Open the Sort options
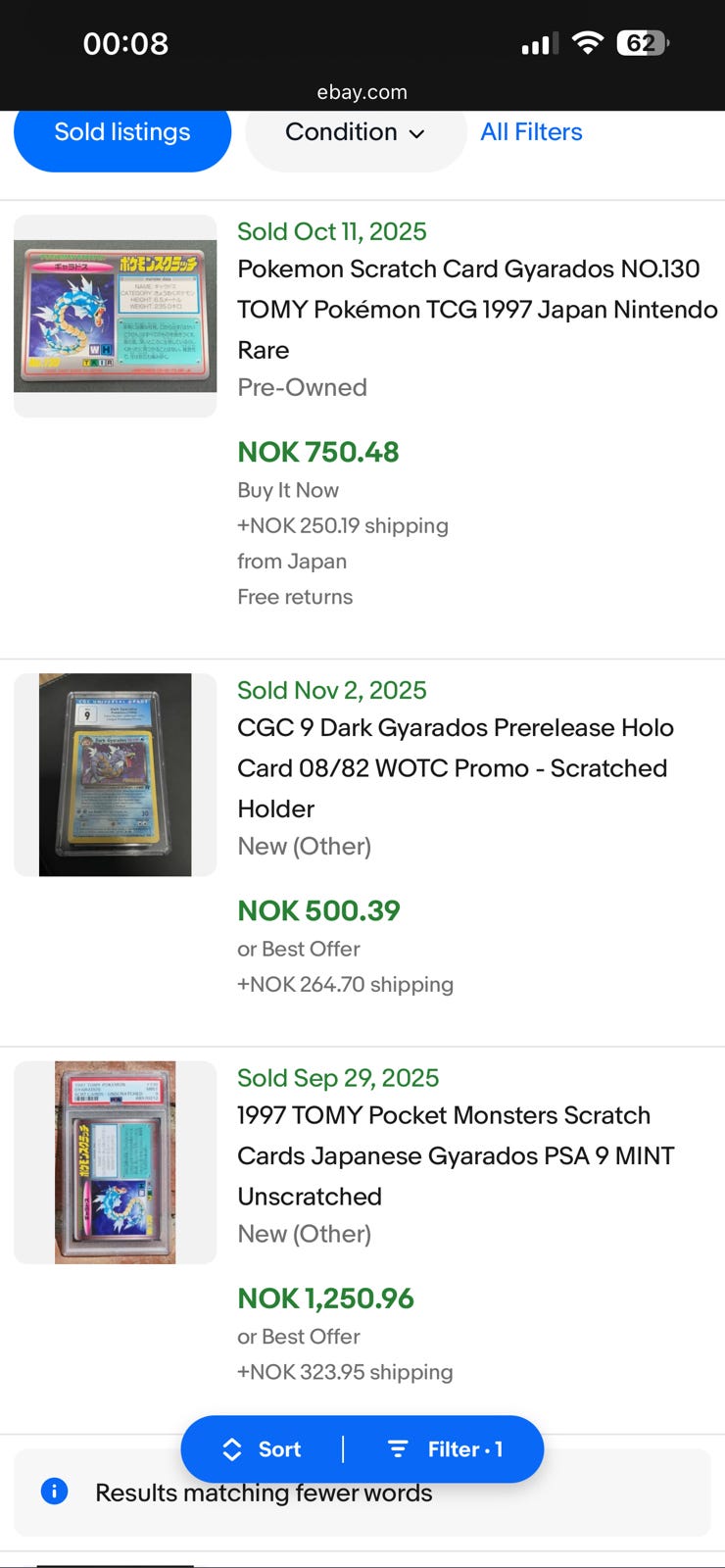The height and width of the screenshot is (1568, 725). pyautogui.click(x=278, y=1449)
